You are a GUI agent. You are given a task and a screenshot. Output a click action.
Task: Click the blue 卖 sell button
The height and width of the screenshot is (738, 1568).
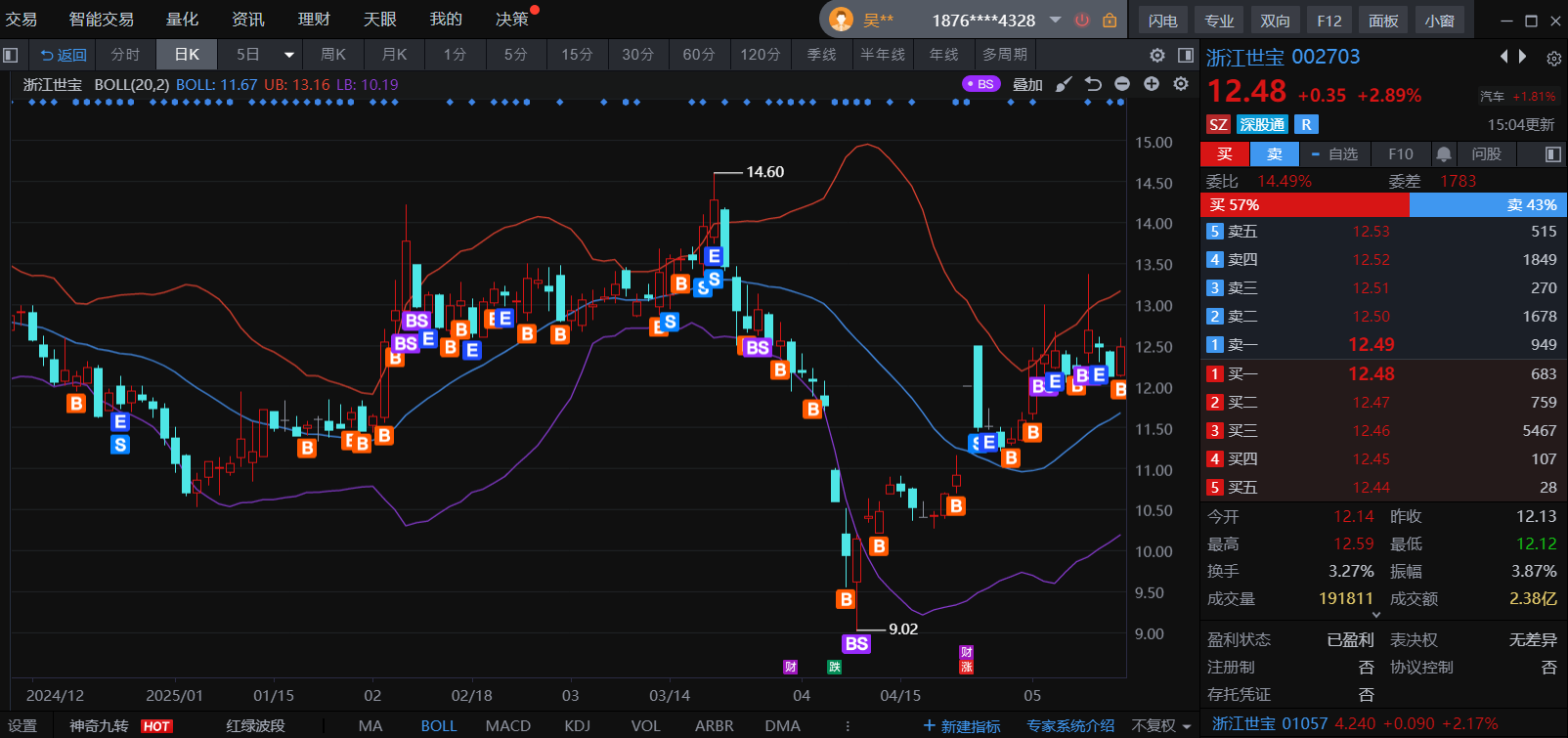pyautogui.click(x=1275, y=154)
